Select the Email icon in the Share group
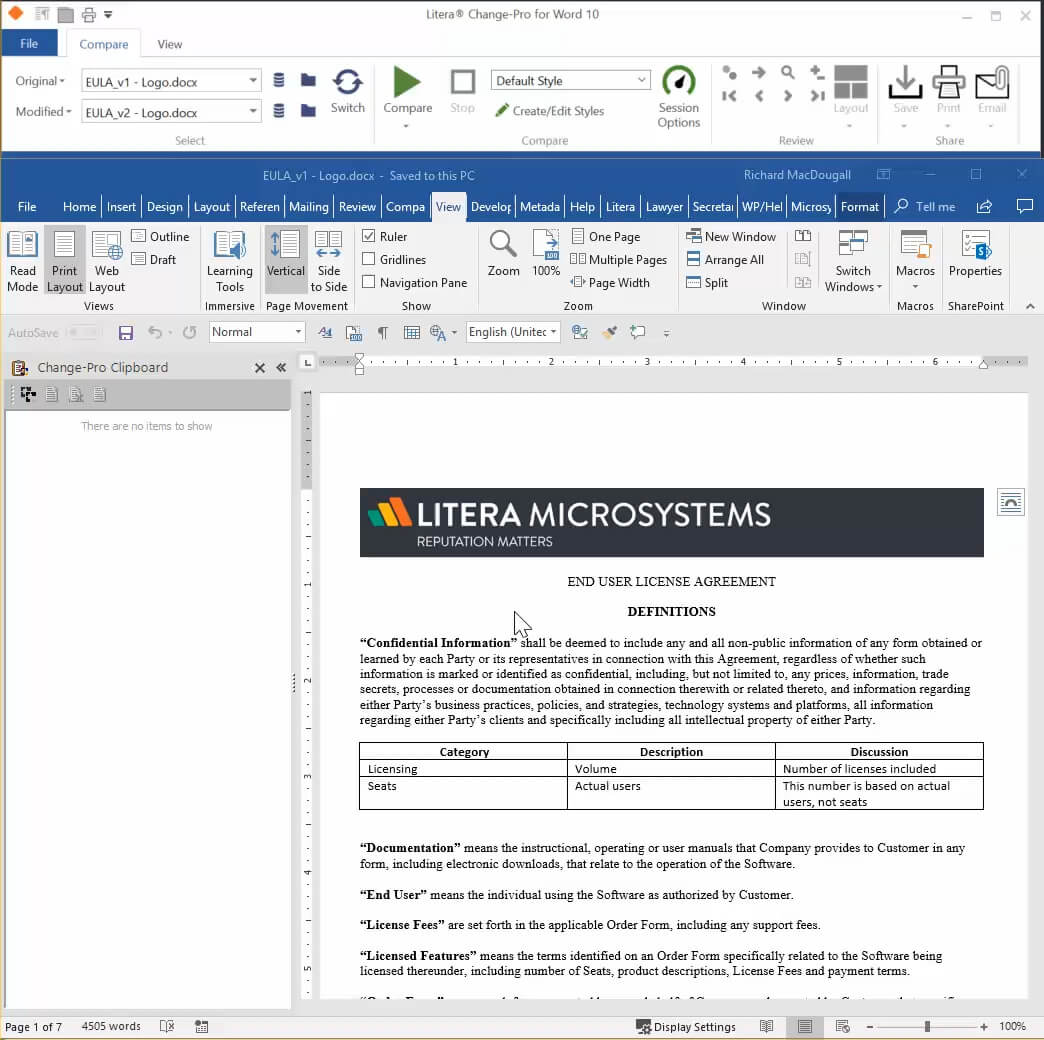Image resolution: width=1044 pixels, height=1040 pixels. click(991, 90)
